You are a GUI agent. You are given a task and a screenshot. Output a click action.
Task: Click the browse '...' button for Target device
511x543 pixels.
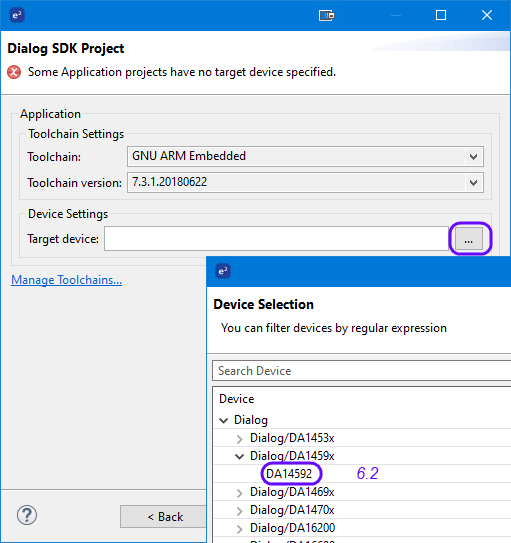469,239
